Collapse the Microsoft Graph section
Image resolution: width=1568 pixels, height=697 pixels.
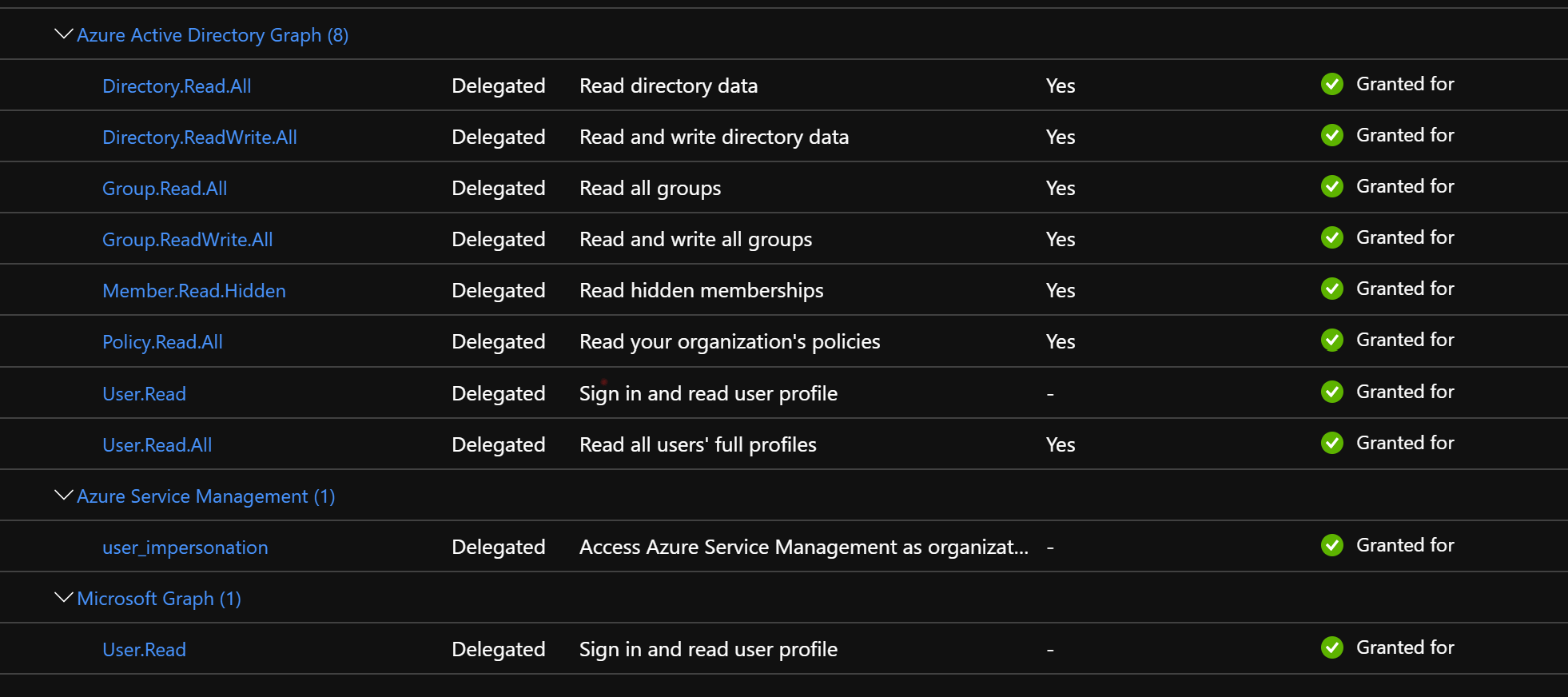(x=62, y=596)
